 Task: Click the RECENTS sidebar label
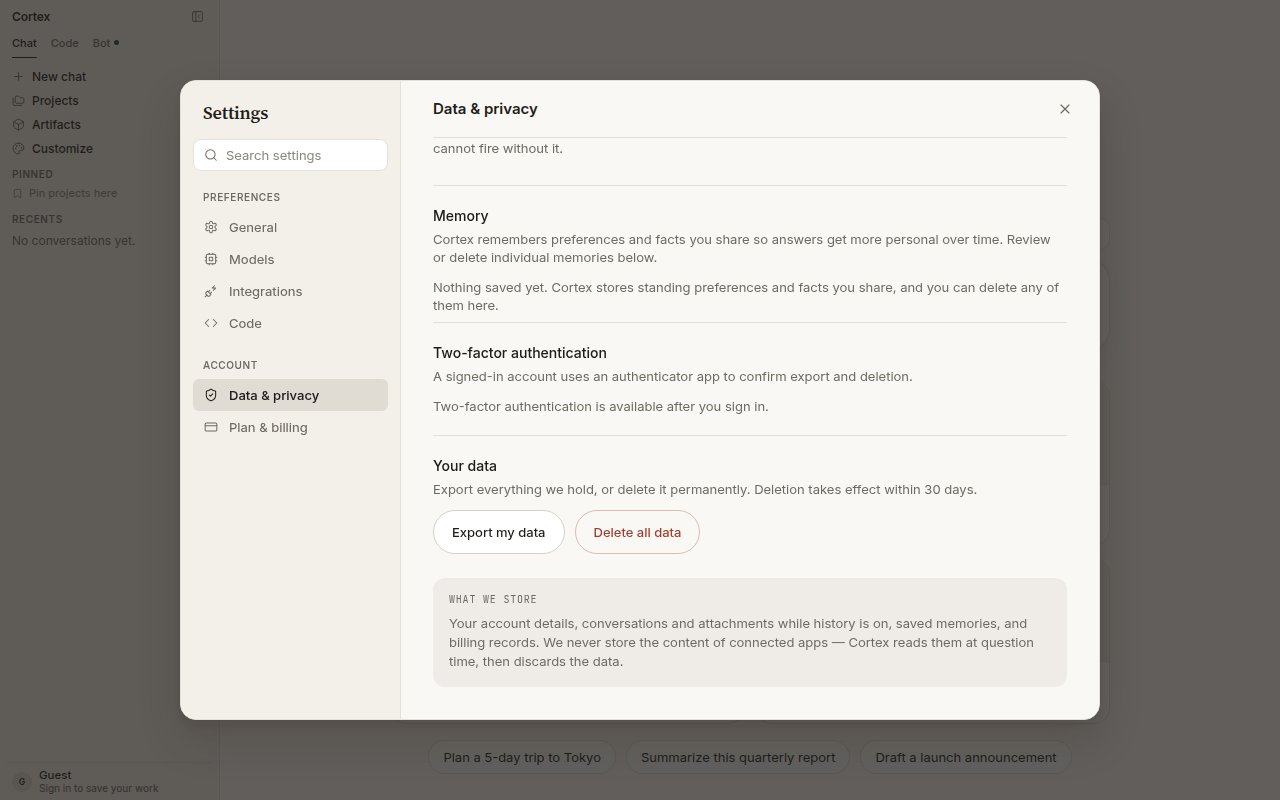tap(37, 219)
